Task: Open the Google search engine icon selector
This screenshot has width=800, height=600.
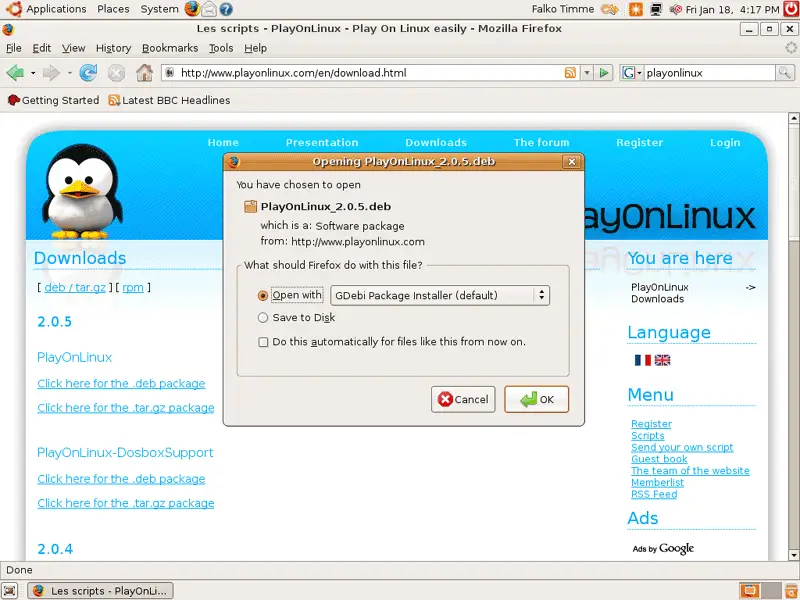Action: pyautogui.click(x=631, y=73)
